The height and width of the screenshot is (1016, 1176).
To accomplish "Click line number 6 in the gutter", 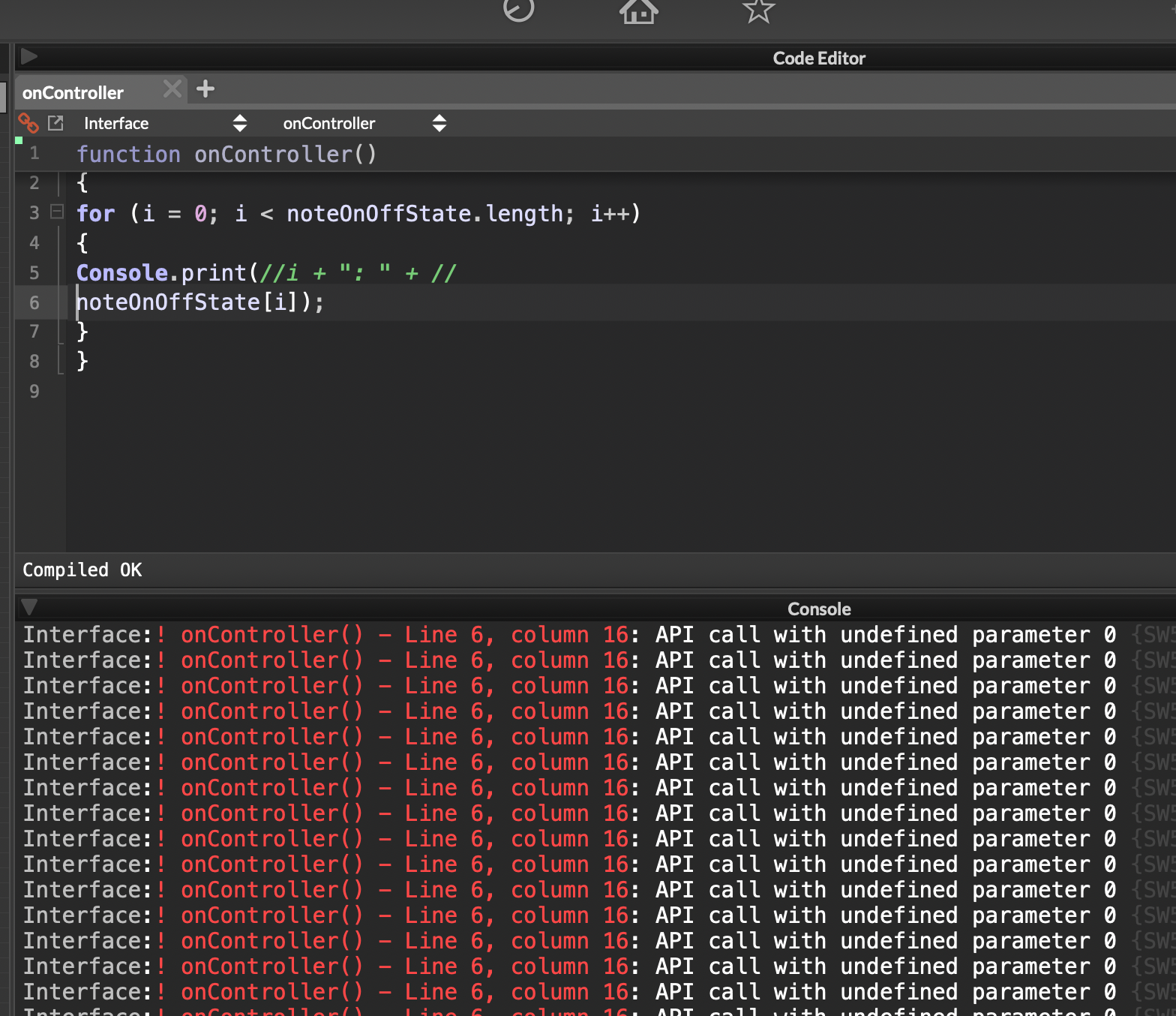I will [x=34, y=302].
